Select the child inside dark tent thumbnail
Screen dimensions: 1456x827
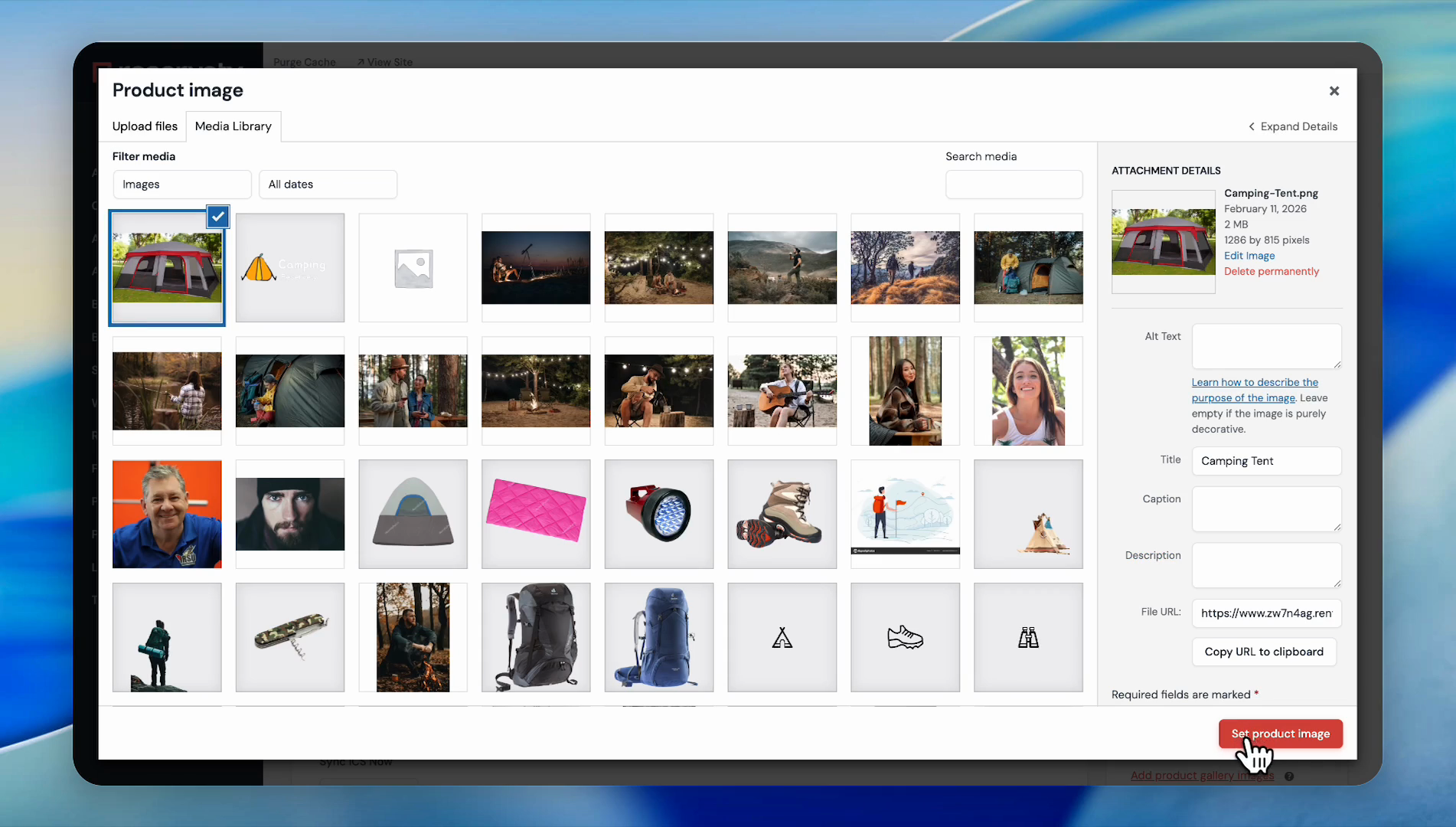(x=290, y=391)
